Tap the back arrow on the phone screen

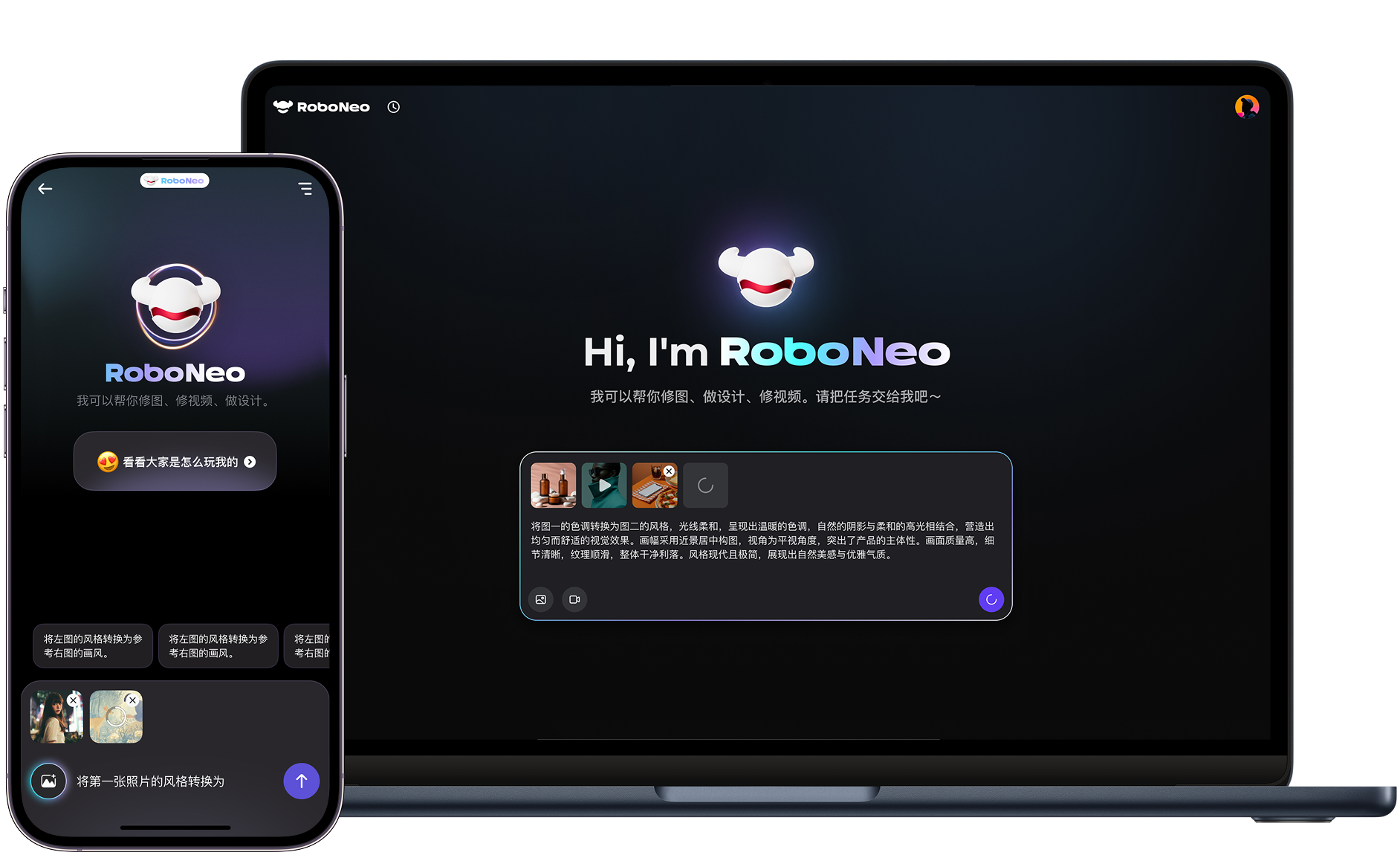tap(45, 188)
